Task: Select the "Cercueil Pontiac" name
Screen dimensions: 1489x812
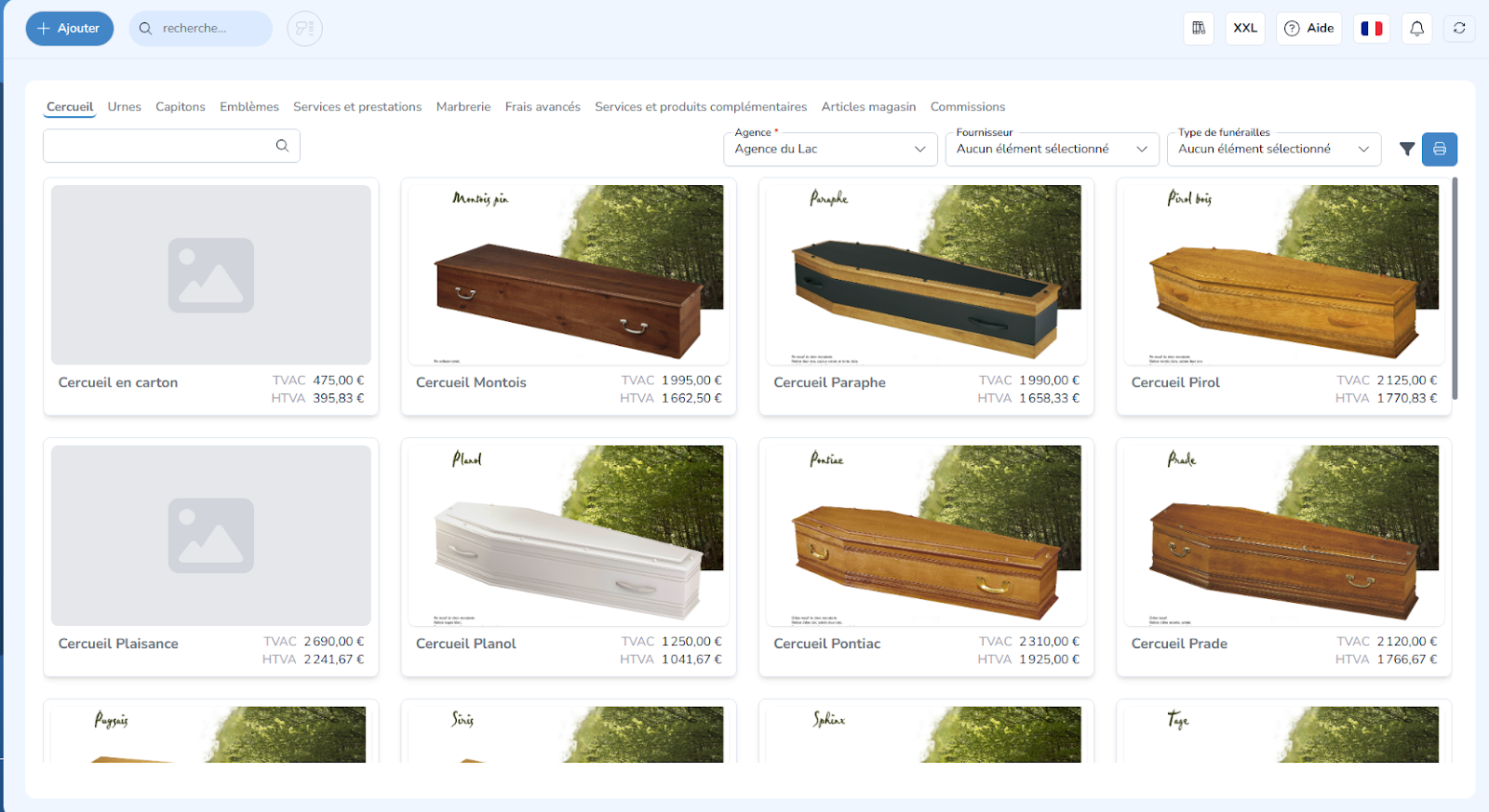Action: click(826, 644)
